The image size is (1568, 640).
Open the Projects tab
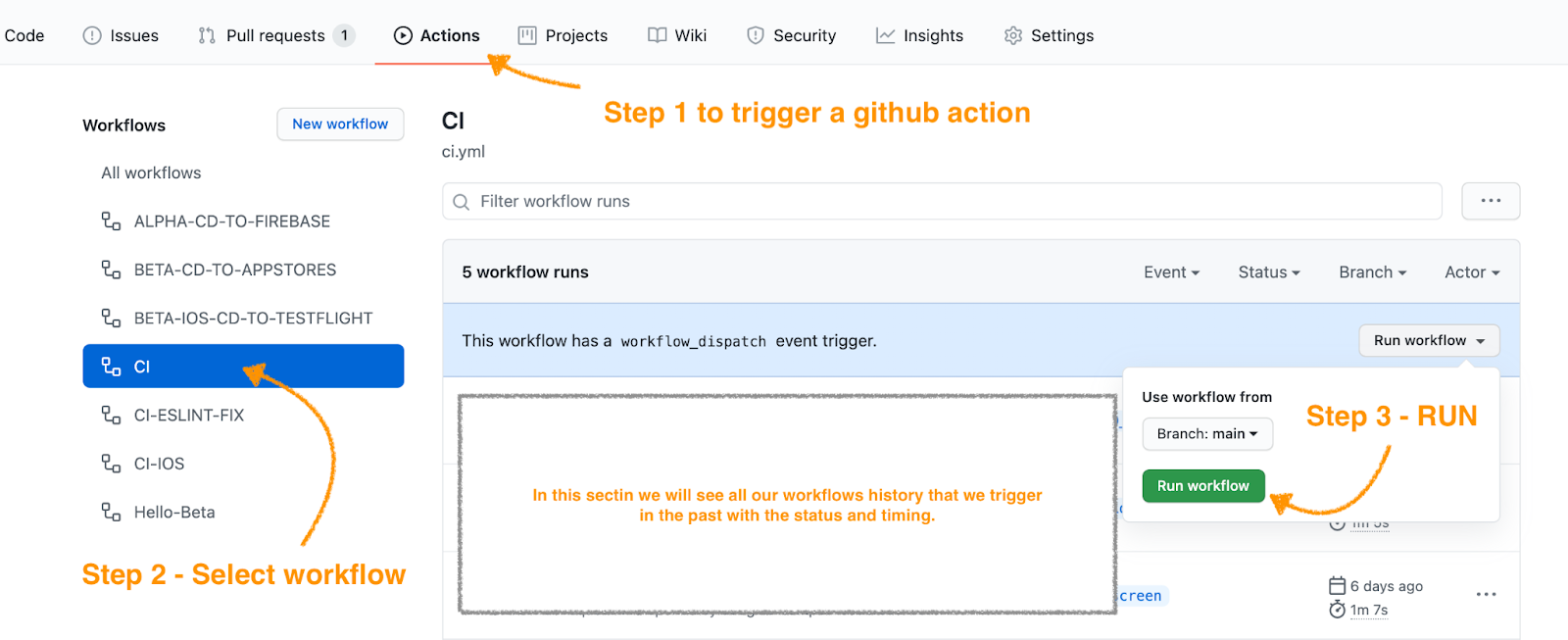pos(563,35)
